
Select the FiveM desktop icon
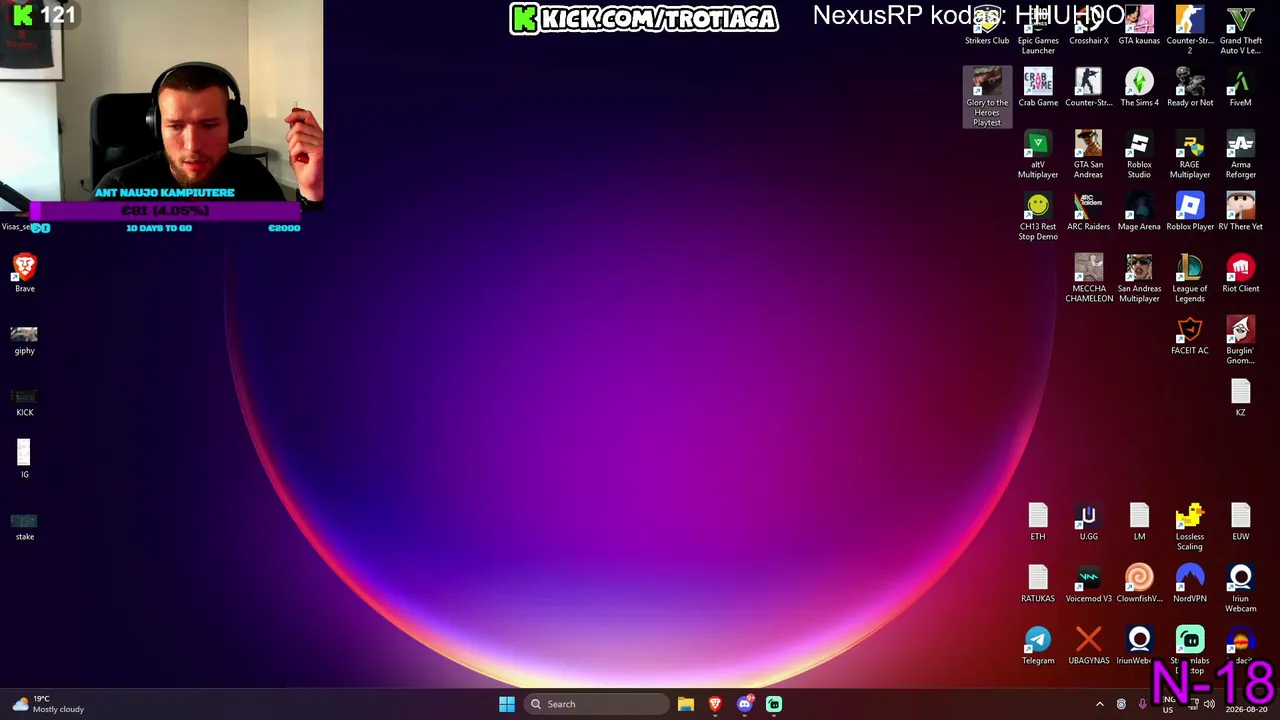click(x=1241, y=88)
